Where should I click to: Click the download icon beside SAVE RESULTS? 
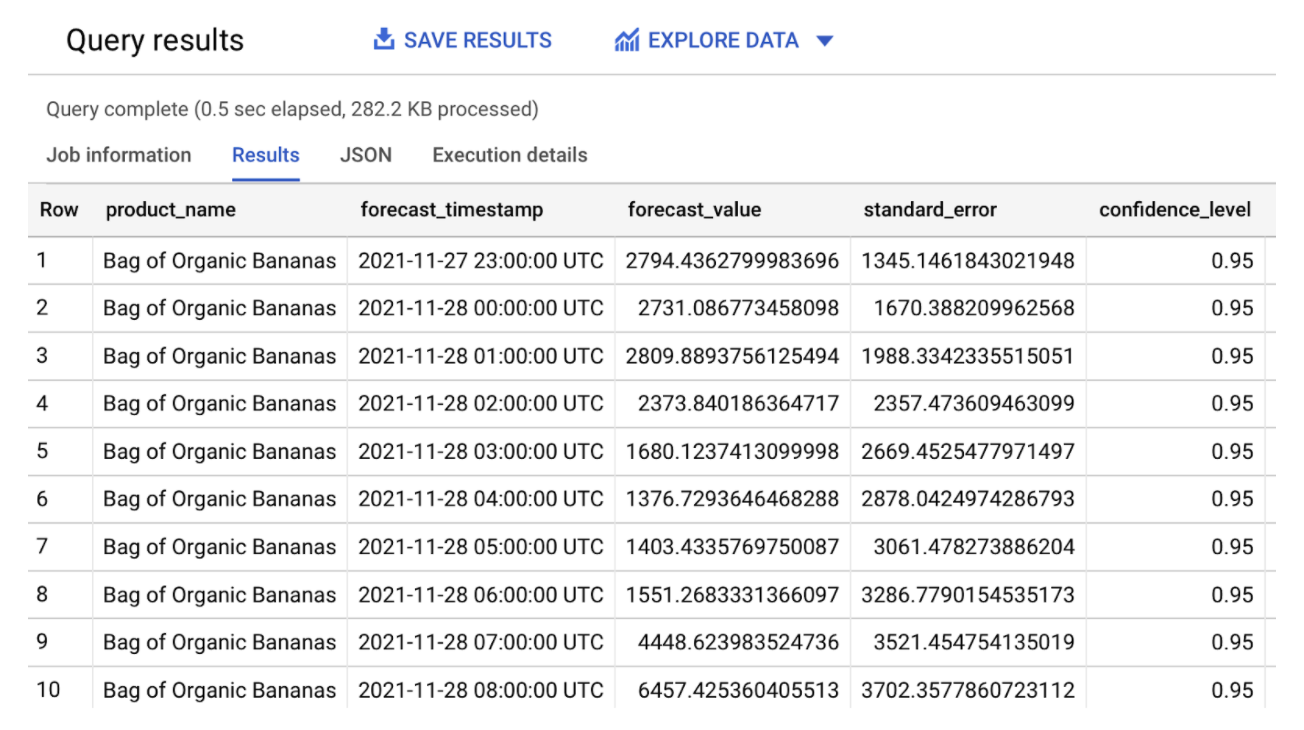click(x=383, y=39)
